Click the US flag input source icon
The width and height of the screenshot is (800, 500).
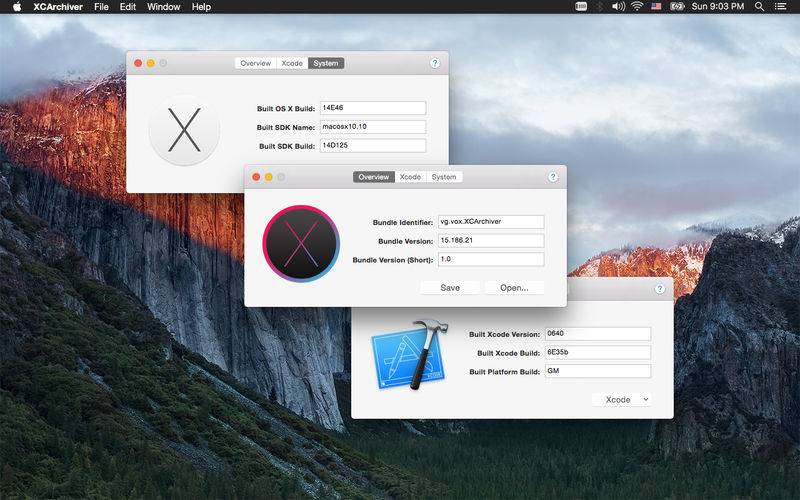656,7
